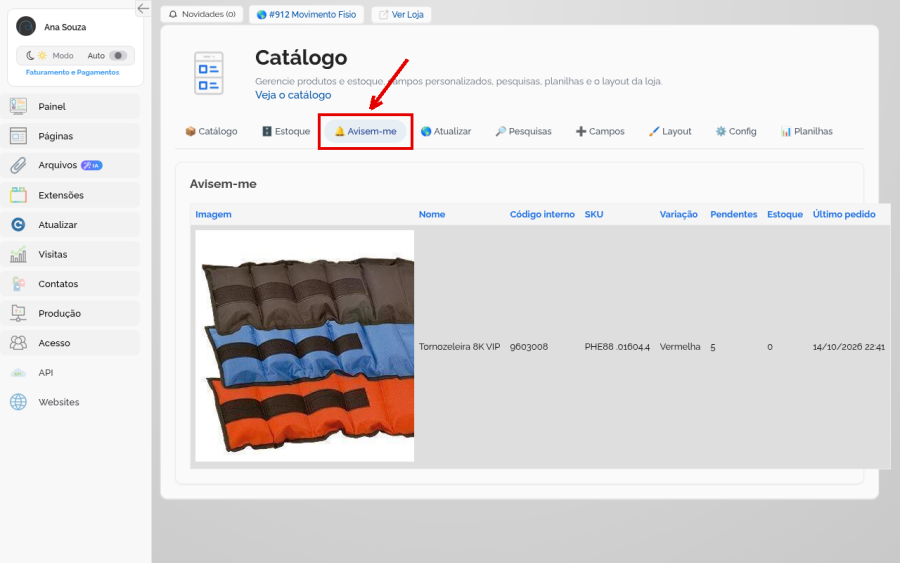This screenshot has width=900, height=563.
Task: Open Faturamento e Pagamentos link
Action: coord(72,72)
